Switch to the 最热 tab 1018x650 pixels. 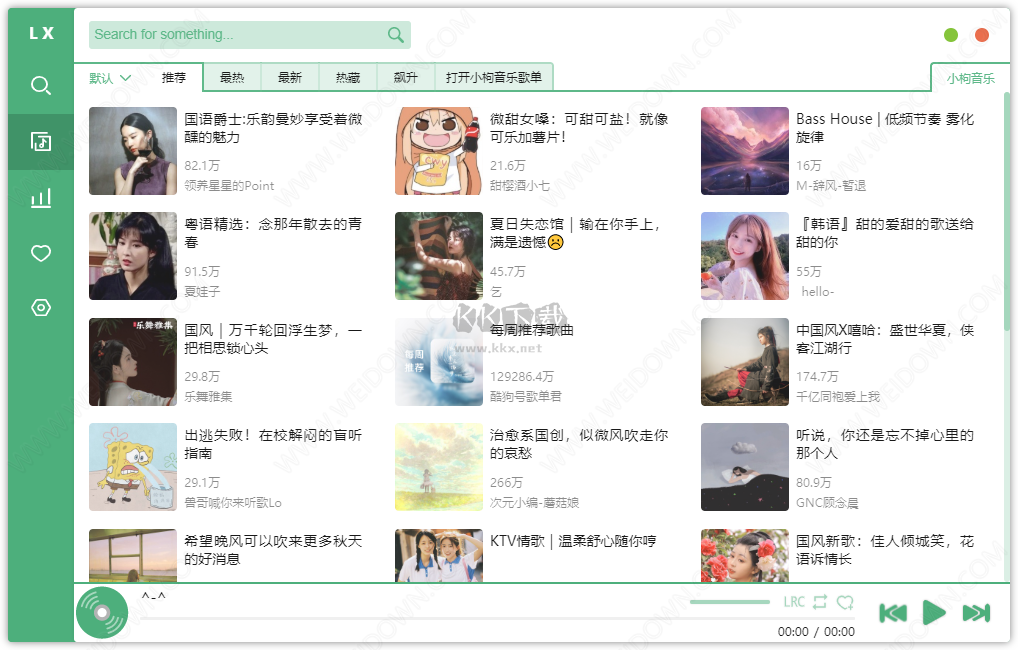[x=233, y=76]
